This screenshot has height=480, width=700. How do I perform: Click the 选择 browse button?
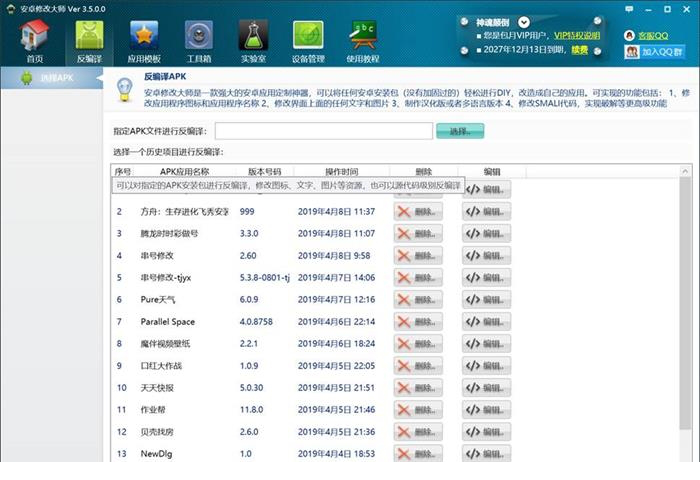(460, 131)
